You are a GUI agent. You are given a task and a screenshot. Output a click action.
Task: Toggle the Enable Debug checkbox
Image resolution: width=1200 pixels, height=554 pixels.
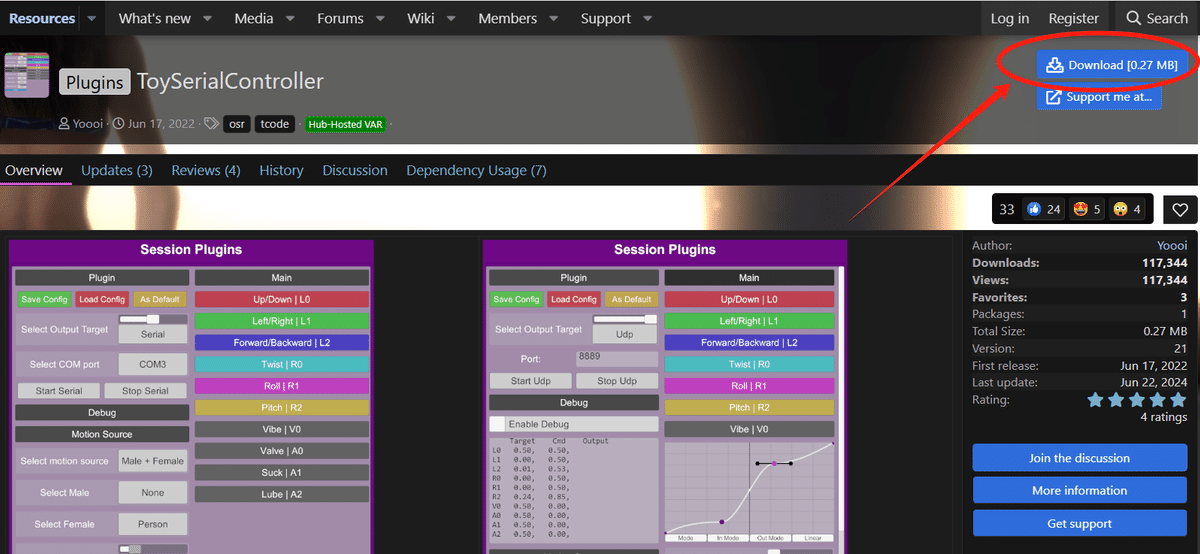pyautogui.click(x=497, y=424)
